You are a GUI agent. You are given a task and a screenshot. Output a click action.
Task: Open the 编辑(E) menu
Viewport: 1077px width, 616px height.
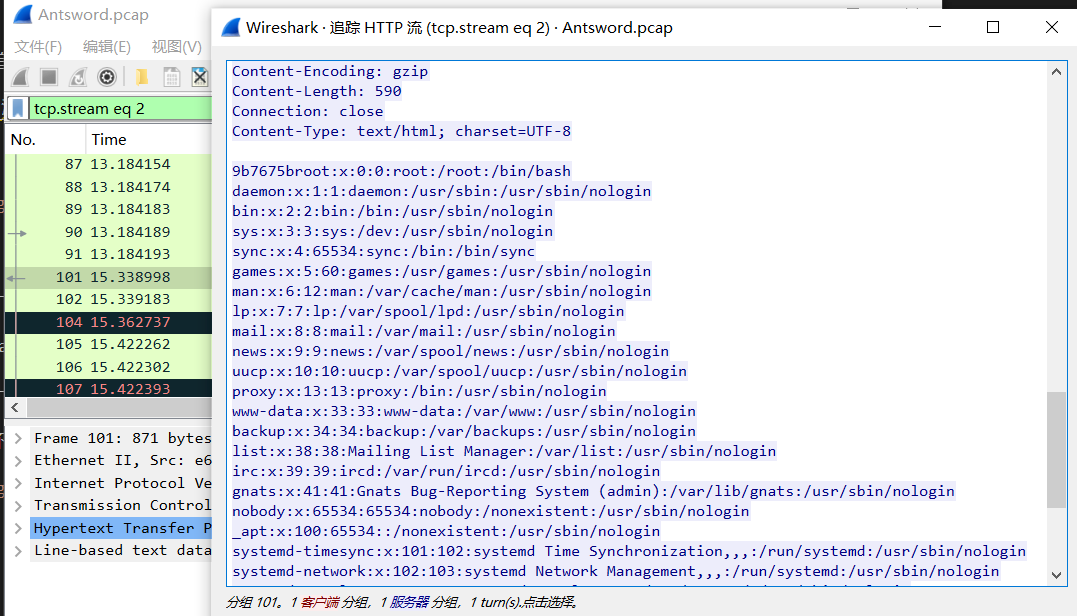point(106,47)
